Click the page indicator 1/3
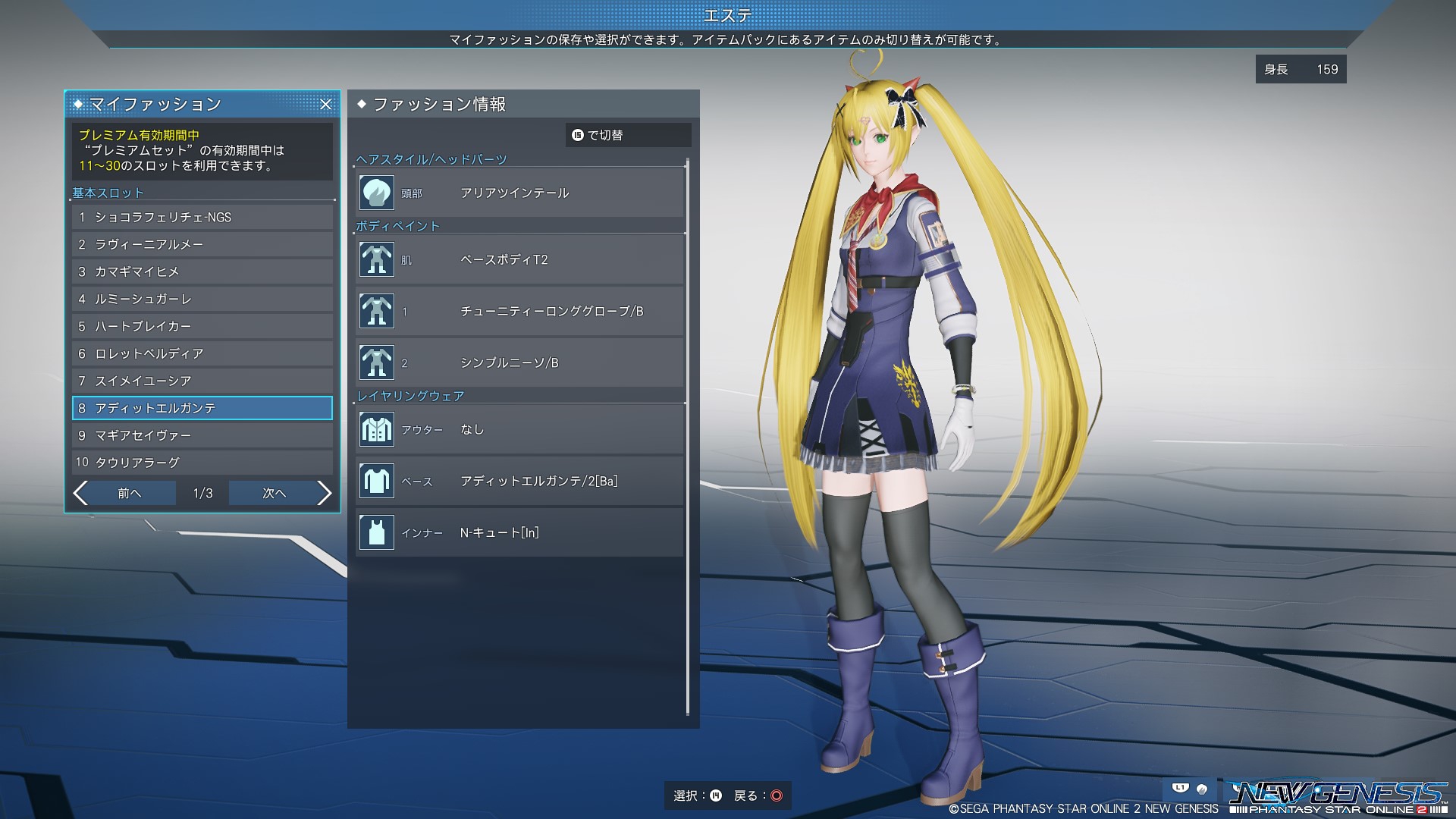Viewport: 1456px width, 819px height. (x=202, y=493)
